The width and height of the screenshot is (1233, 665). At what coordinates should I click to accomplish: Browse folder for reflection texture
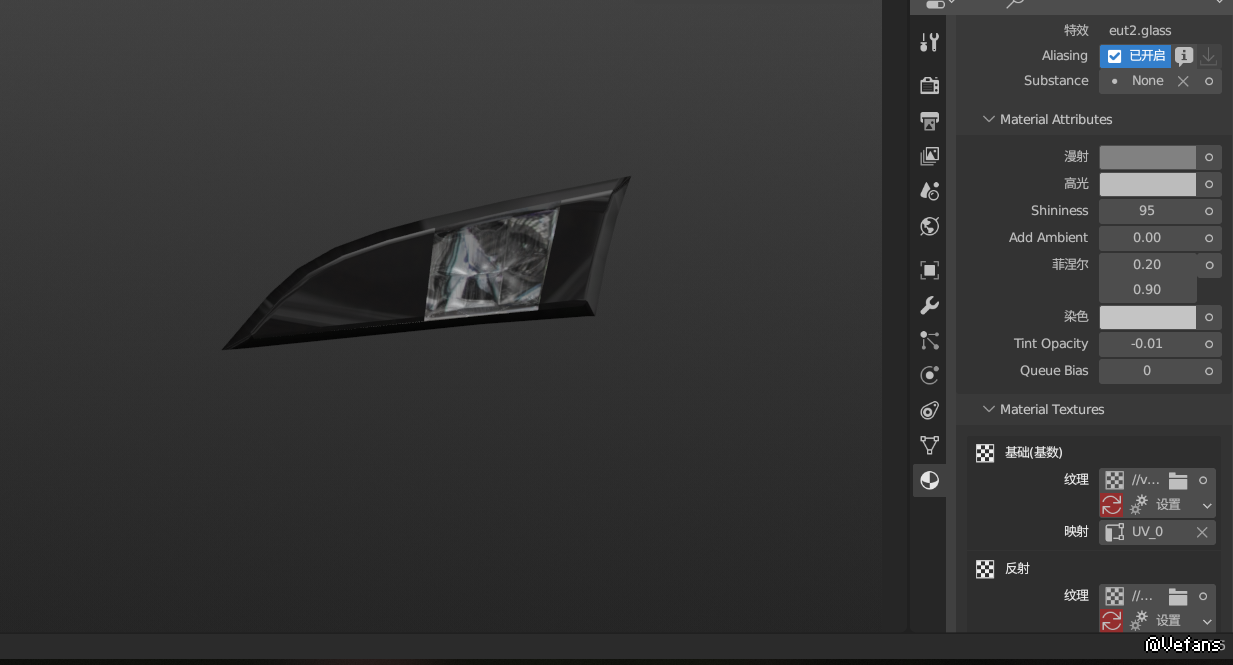point(1178,597)
